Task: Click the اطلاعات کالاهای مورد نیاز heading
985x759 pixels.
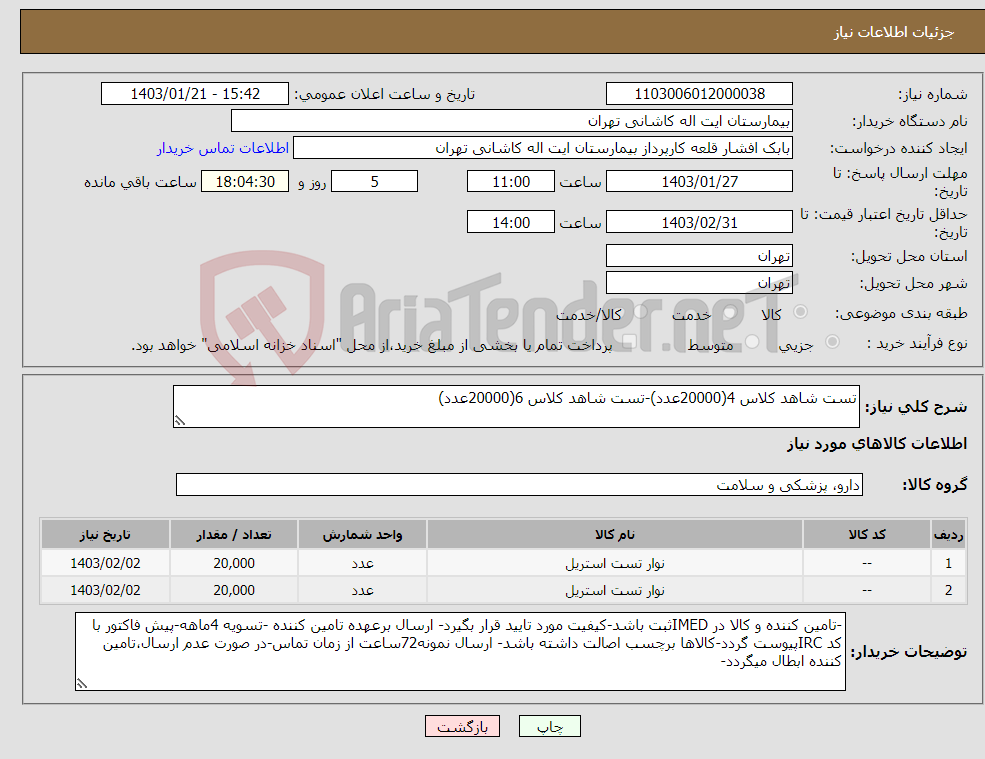Action: pyautogui.click(x=877, y=444)
